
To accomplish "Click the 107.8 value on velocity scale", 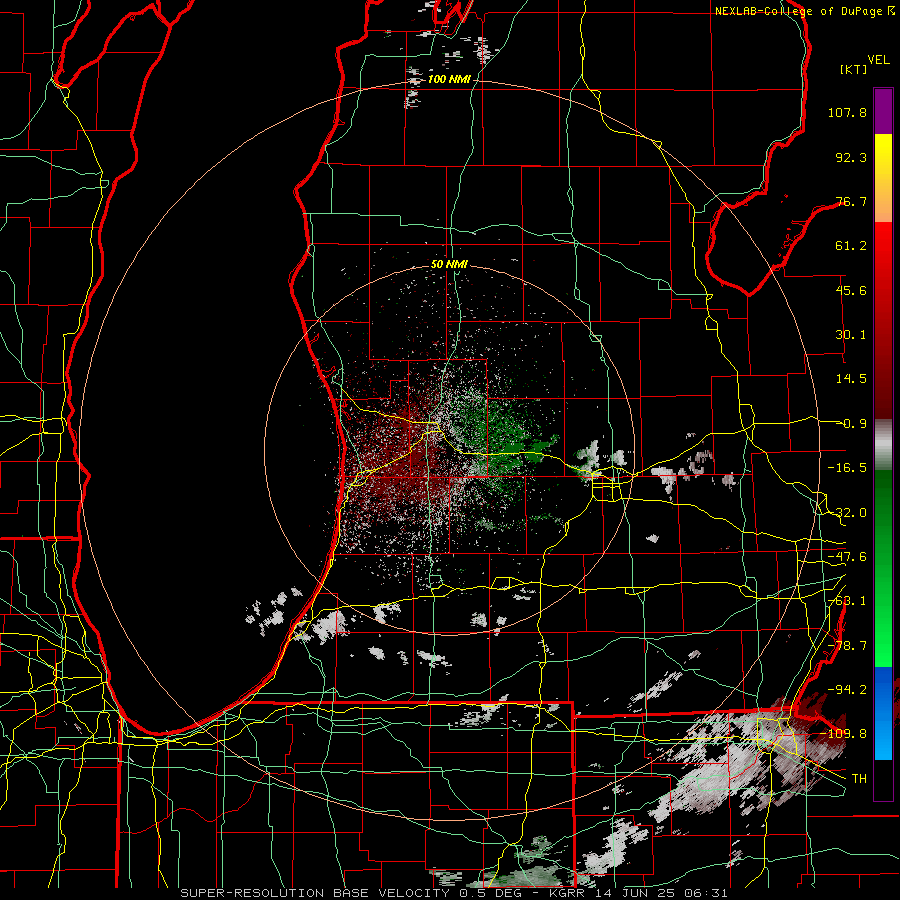I will 847,112.
